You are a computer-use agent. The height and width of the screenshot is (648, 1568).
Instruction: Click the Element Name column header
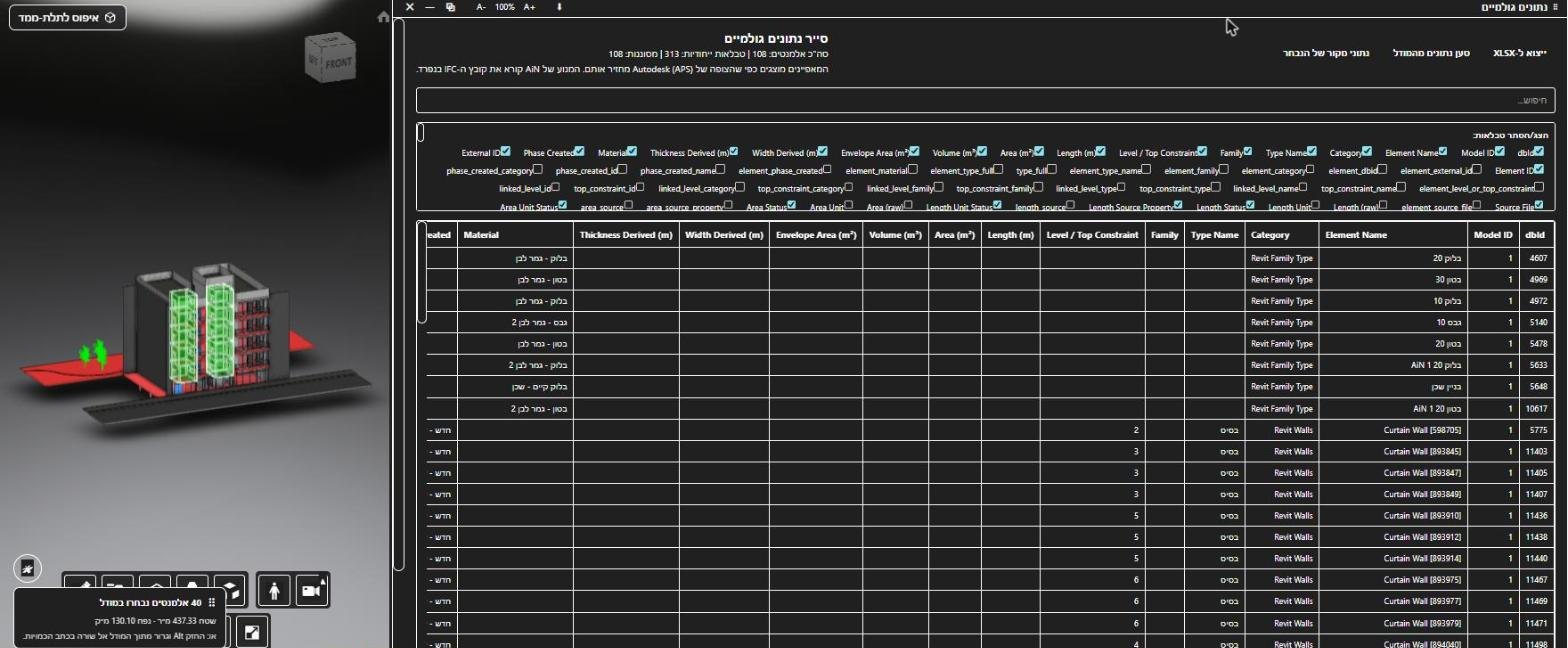pyautogui.click(x=1393, y=235)
